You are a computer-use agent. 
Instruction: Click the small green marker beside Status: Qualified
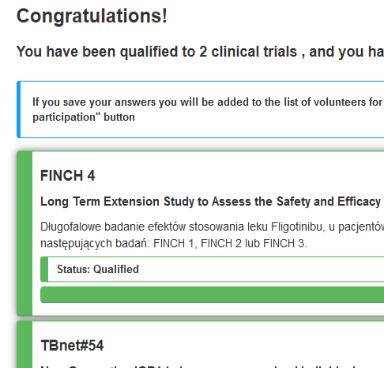[x=44, y=269]
